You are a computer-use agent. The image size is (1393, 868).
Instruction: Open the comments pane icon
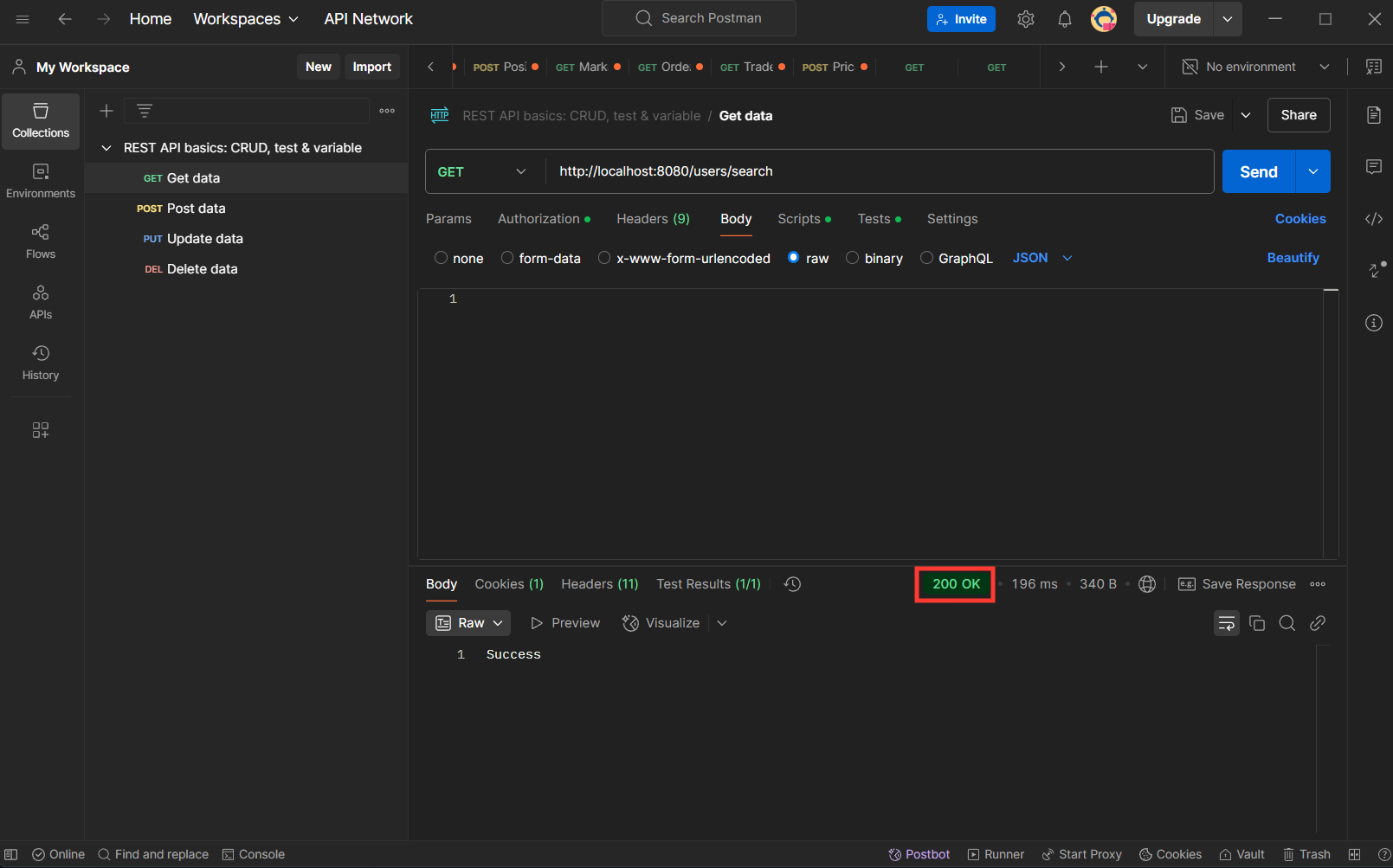pyautogui.click(x=1374, y=167)
